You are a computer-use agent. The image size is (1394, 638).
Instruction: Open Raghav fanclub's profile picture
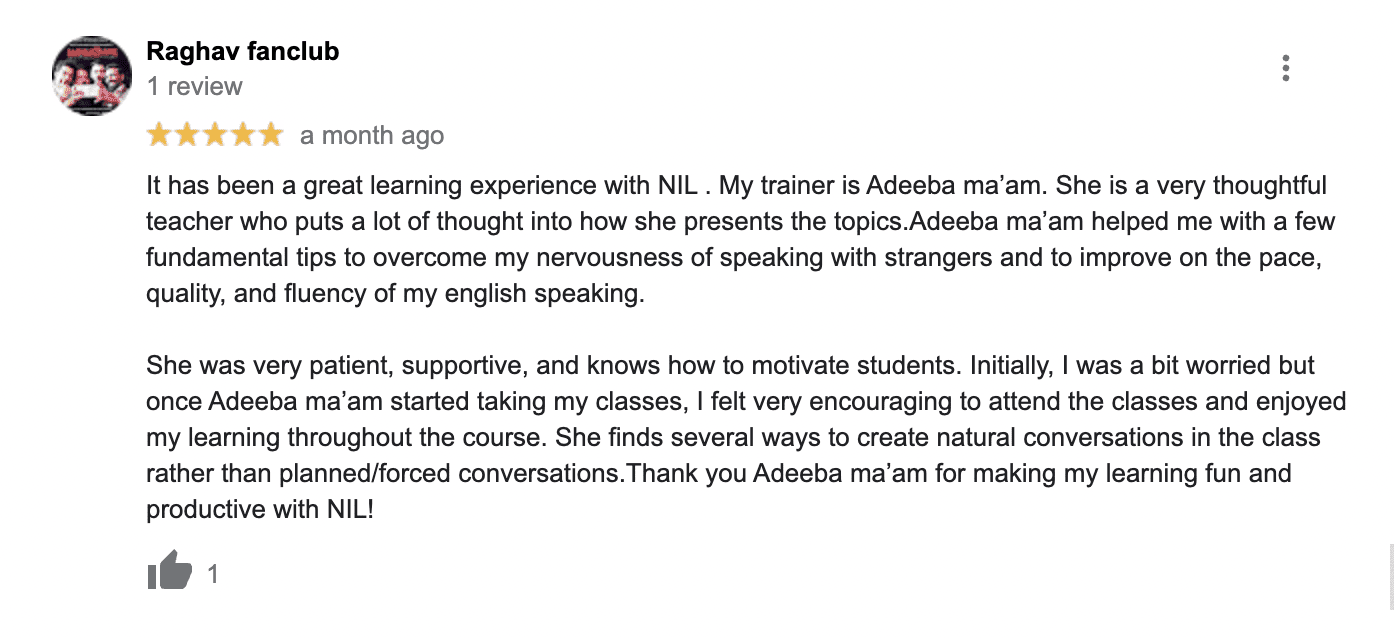coord(92,76)
